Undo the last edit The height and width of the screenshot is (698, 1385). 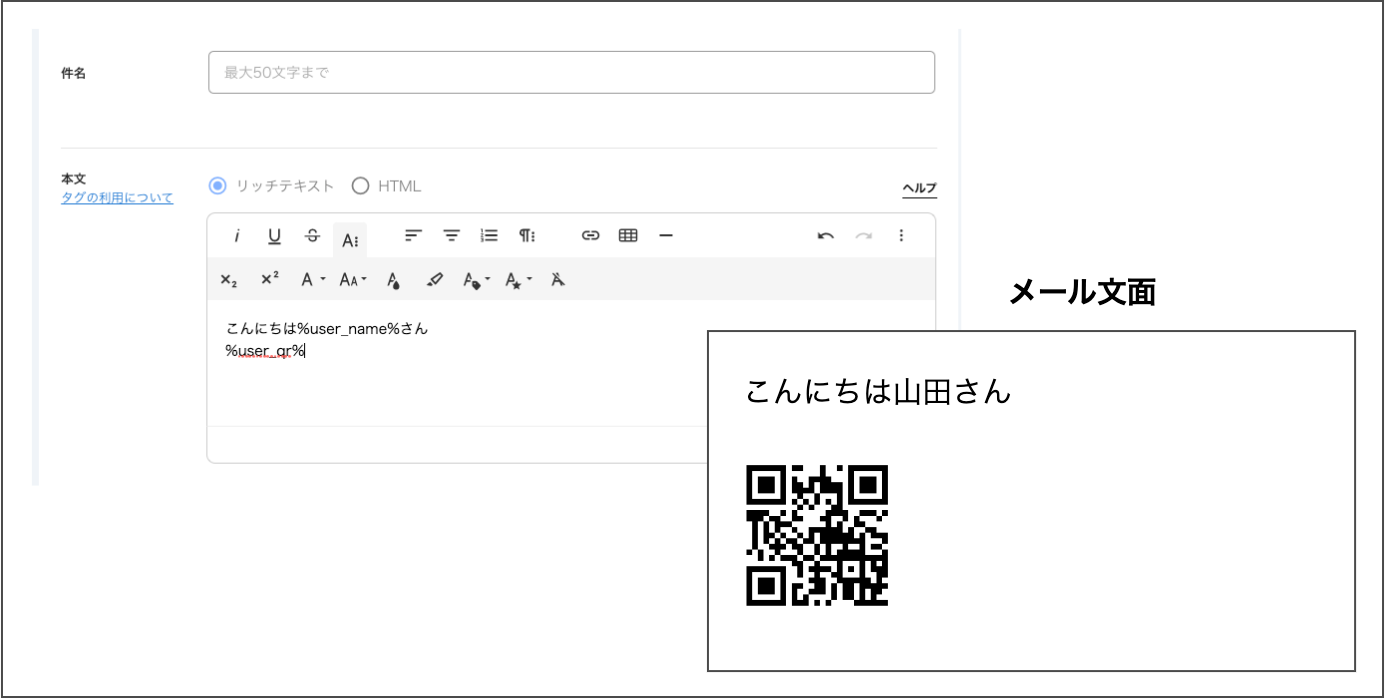(826, 236)
